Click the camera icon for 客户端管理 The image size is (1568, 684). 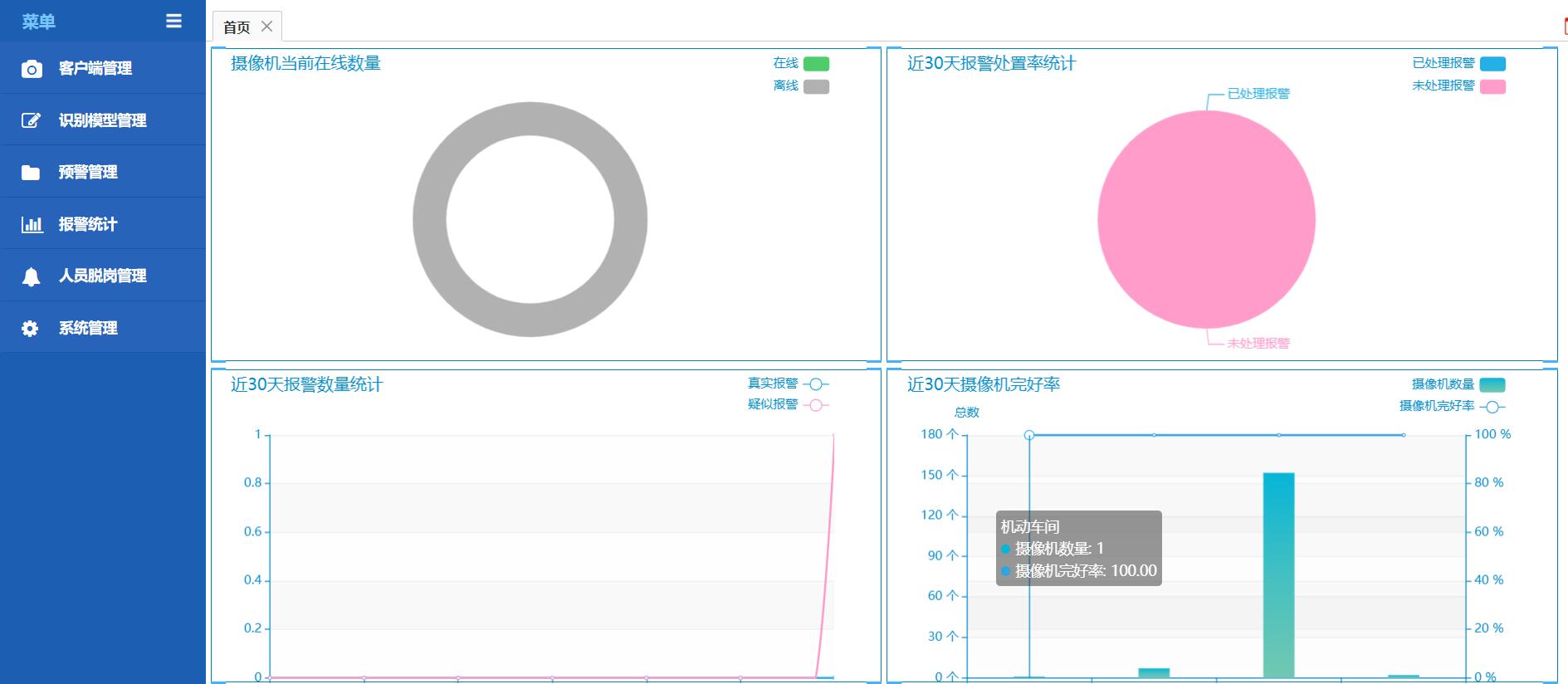[x=32, y=69]
